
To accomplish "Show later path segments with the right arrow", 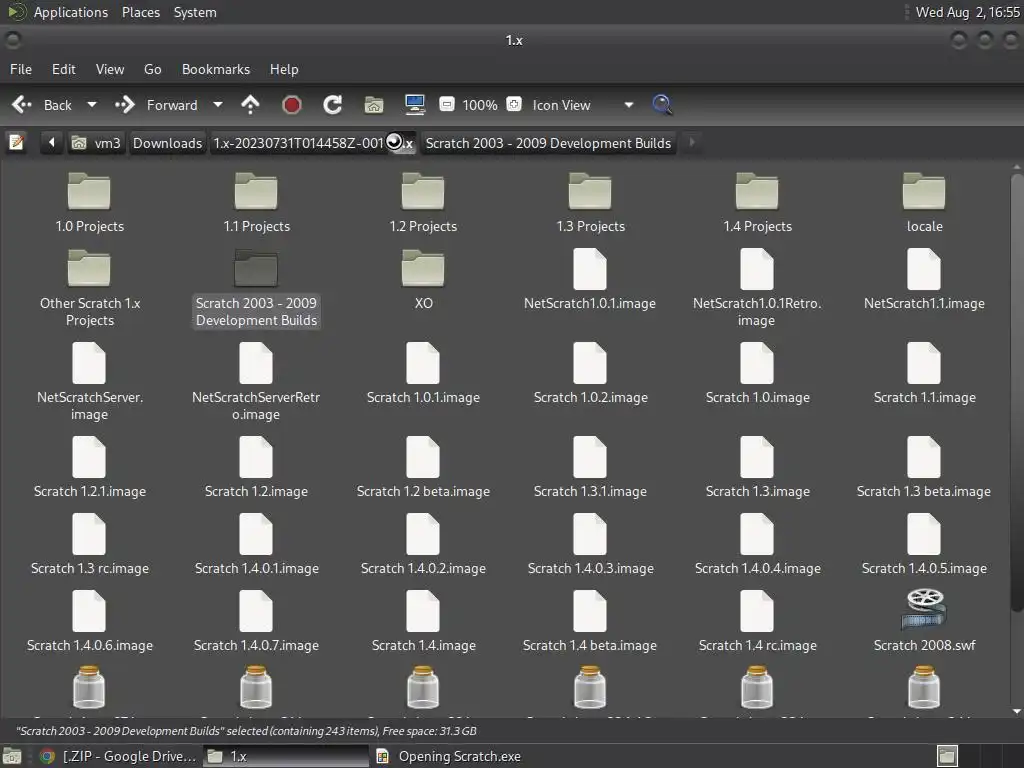I will point(692,142).
